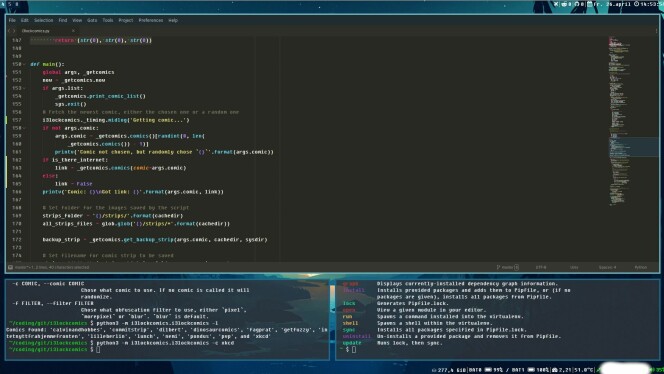Click '-c COMIC, --comic COMIC' in left terminal
The image size is (664, 374).
(x=48, y=283)
